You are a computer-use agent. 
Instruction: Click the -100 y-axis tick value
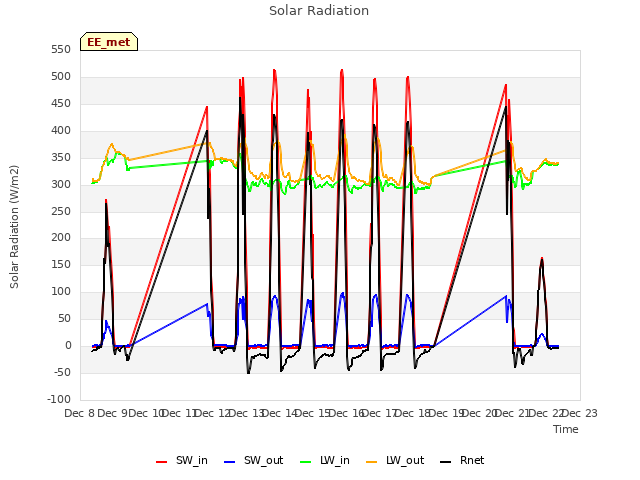59,399
